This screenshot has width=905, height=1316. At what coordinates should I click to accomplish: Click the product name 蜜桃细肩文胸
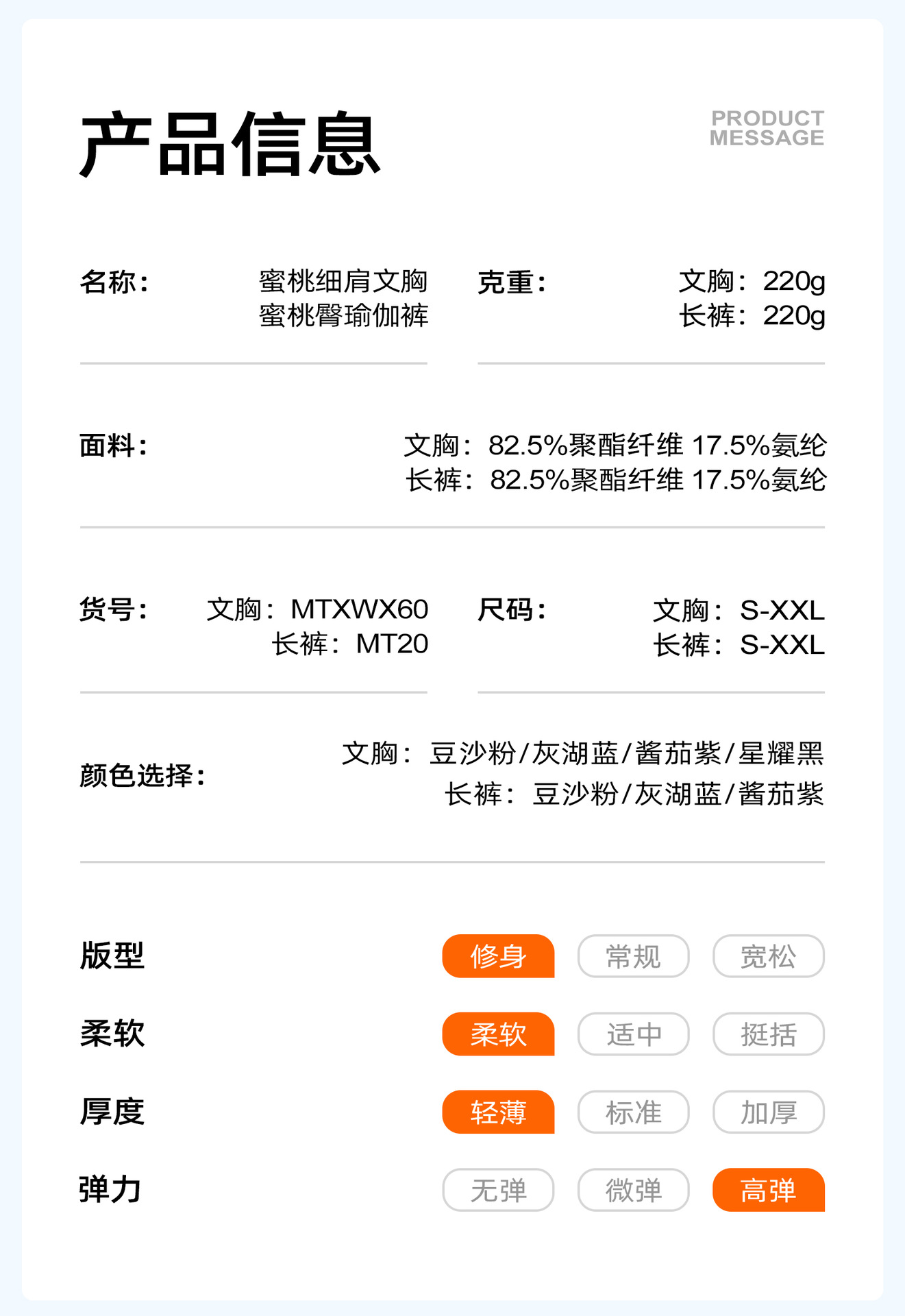[x=343, y=281]
